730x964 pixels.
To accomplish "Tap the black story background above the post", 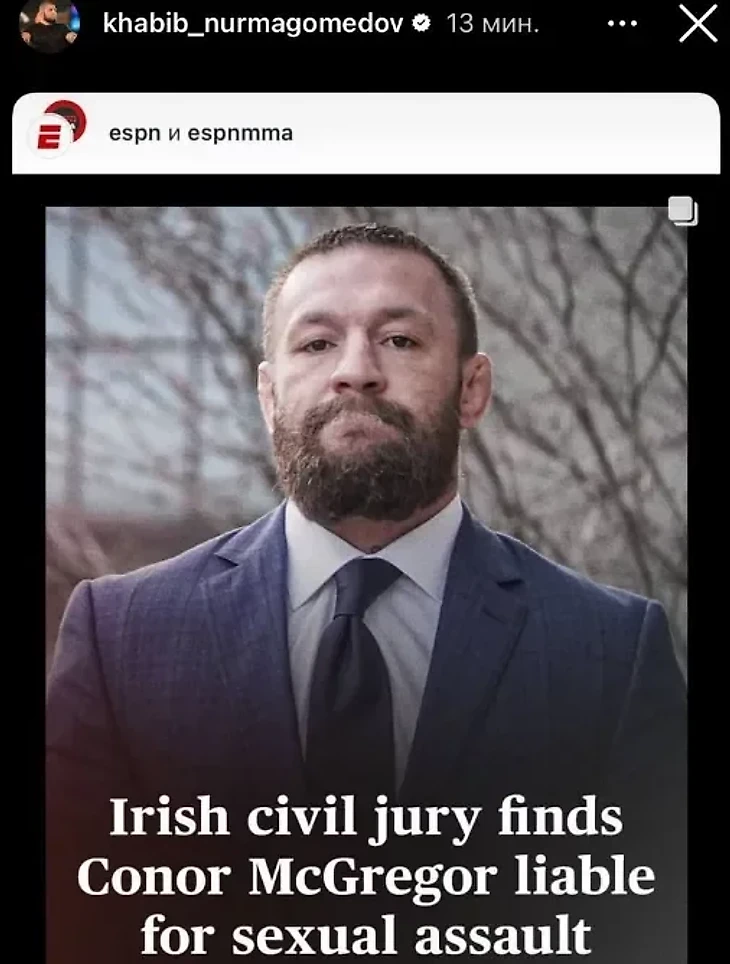I will (366, 71).
